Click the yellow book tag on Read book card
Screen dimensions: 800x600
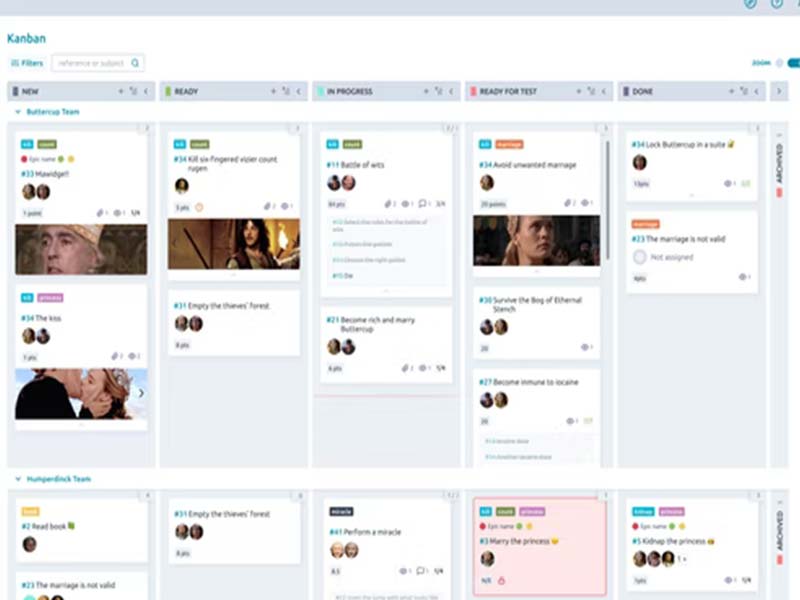(31, 511)
